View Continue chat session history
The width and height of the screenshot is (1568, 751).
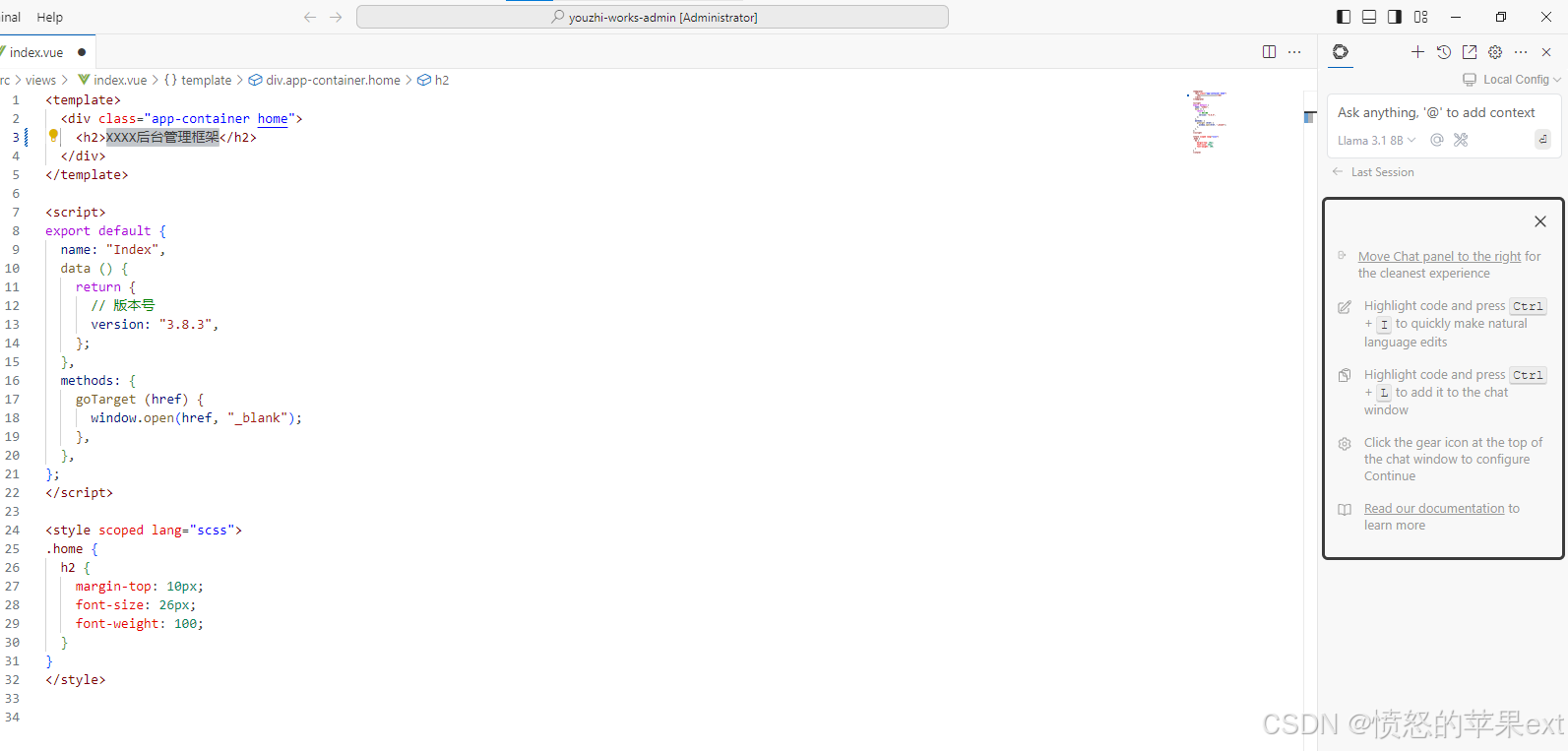pyautogui.click(x=1444, y=52)
